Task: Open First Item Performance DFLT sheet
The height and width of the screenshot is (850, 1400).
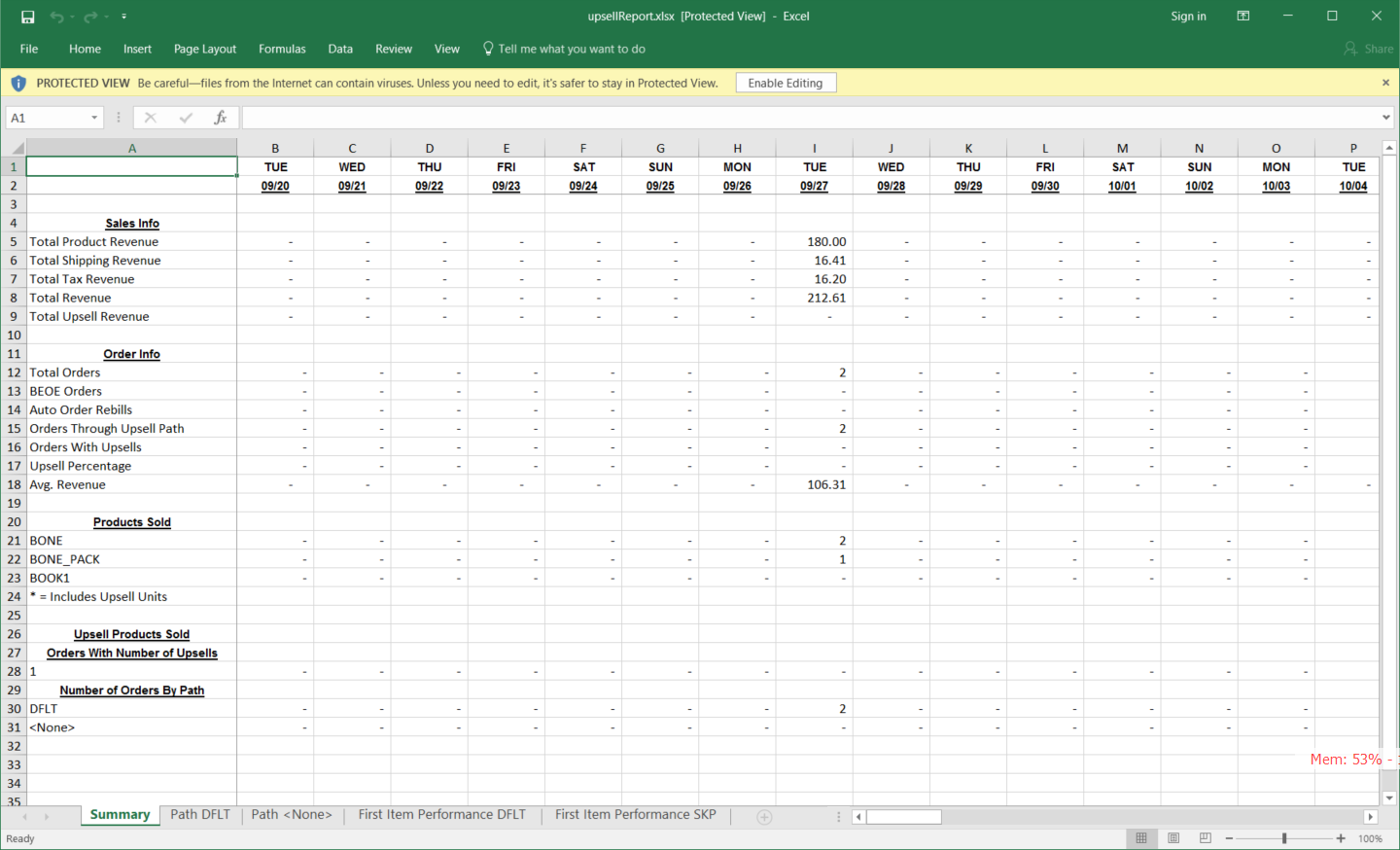Action: click(x=441, y=815)
